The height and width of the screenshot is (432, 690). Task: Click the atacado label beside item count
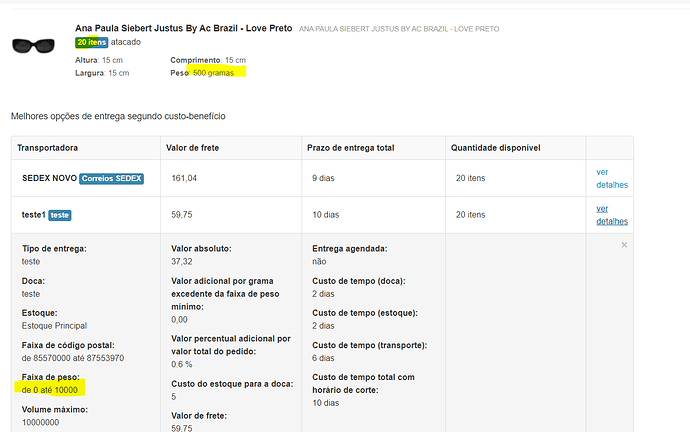(125, 42)
